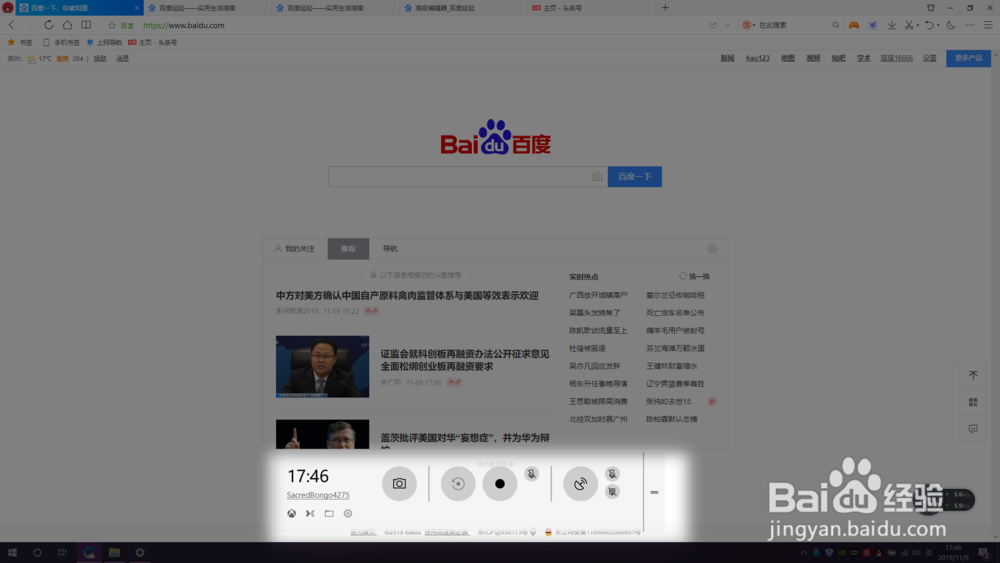Click the record last moments button
Viewport: 1000px width, 563px height.
tap(458, 483)
